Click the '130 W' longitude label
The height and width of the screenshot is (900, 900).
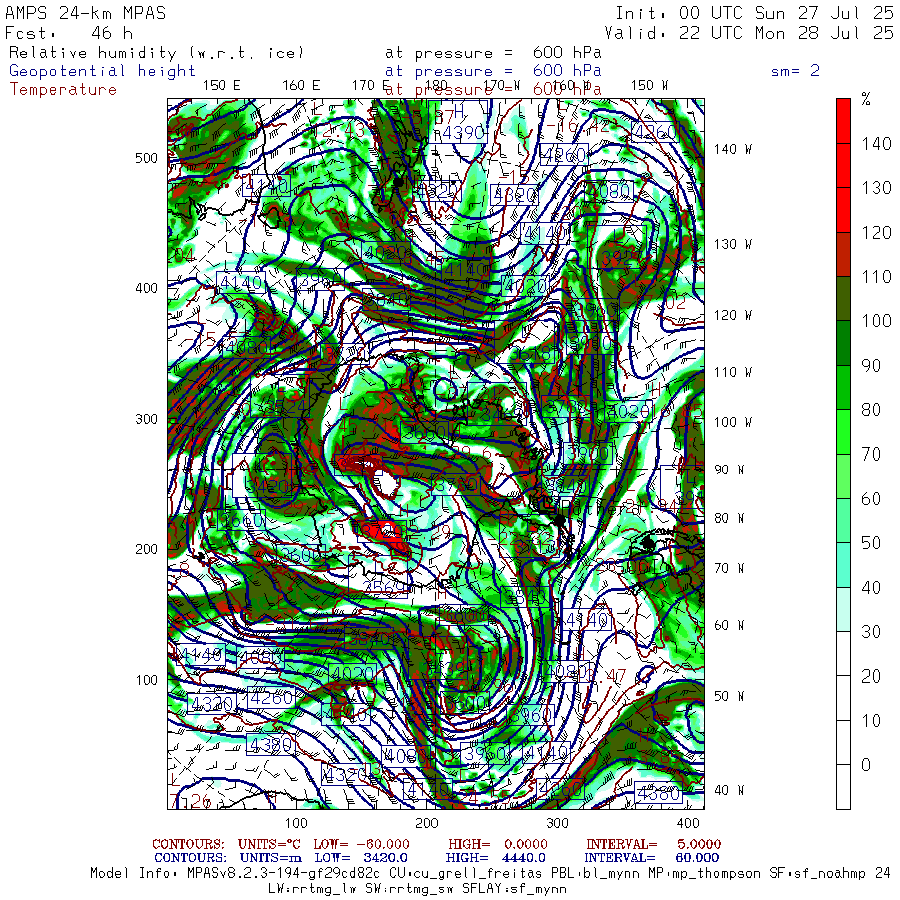coord(732,244)
